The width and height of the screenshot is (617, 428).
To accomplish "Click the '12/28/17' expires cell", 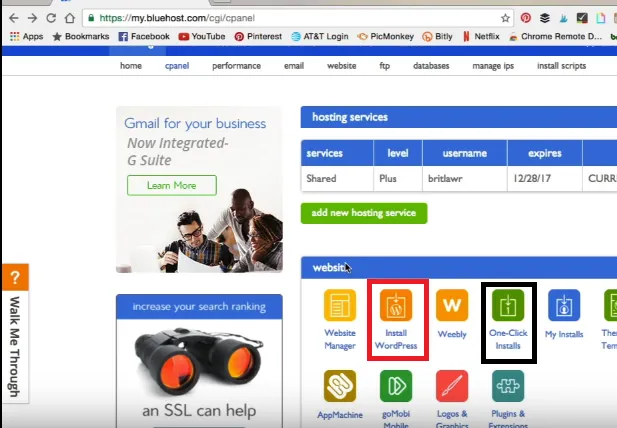I will pos(545,179).
